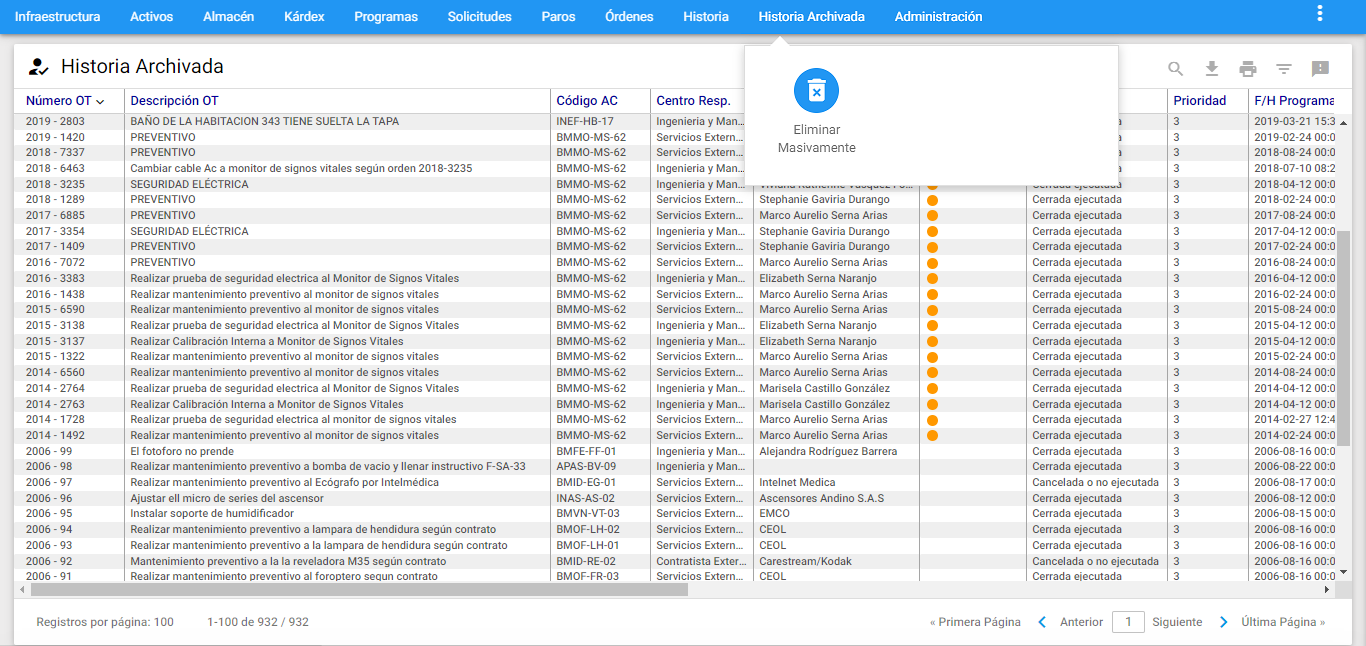This screenshot has height=646, width=1366.
Task: Click code cell BMVN-VT-03
Action: (x=588, y=514)
